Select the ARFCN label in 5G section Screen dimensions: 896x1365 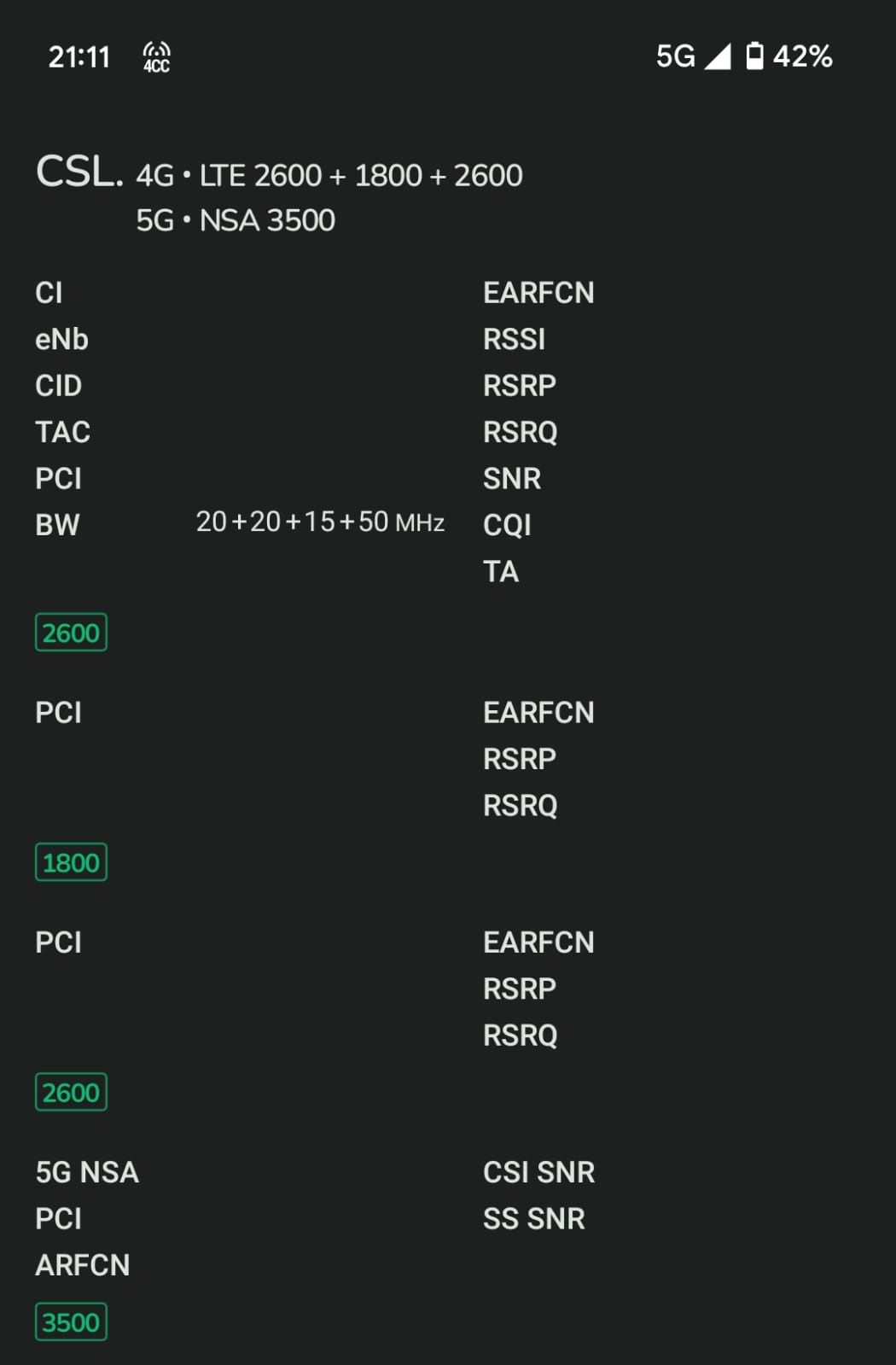[x=82, y=1265]
